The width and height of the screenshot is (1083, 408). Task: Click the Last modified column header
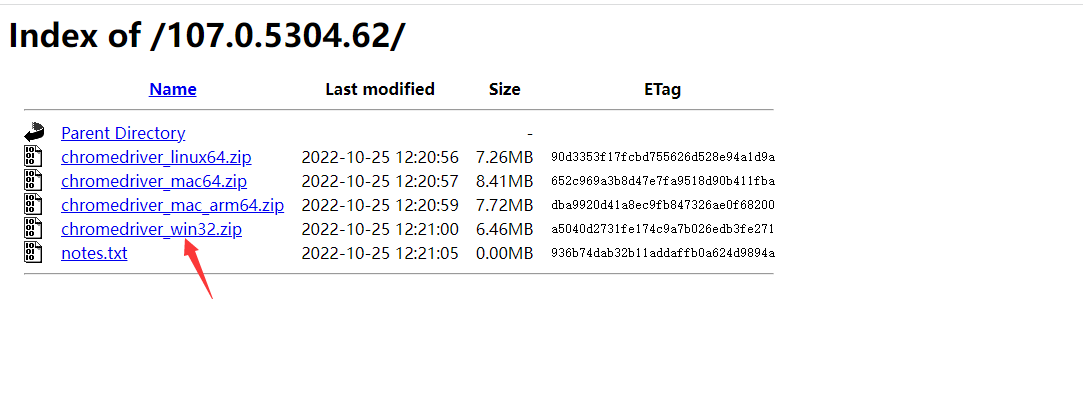coord(380,89)
